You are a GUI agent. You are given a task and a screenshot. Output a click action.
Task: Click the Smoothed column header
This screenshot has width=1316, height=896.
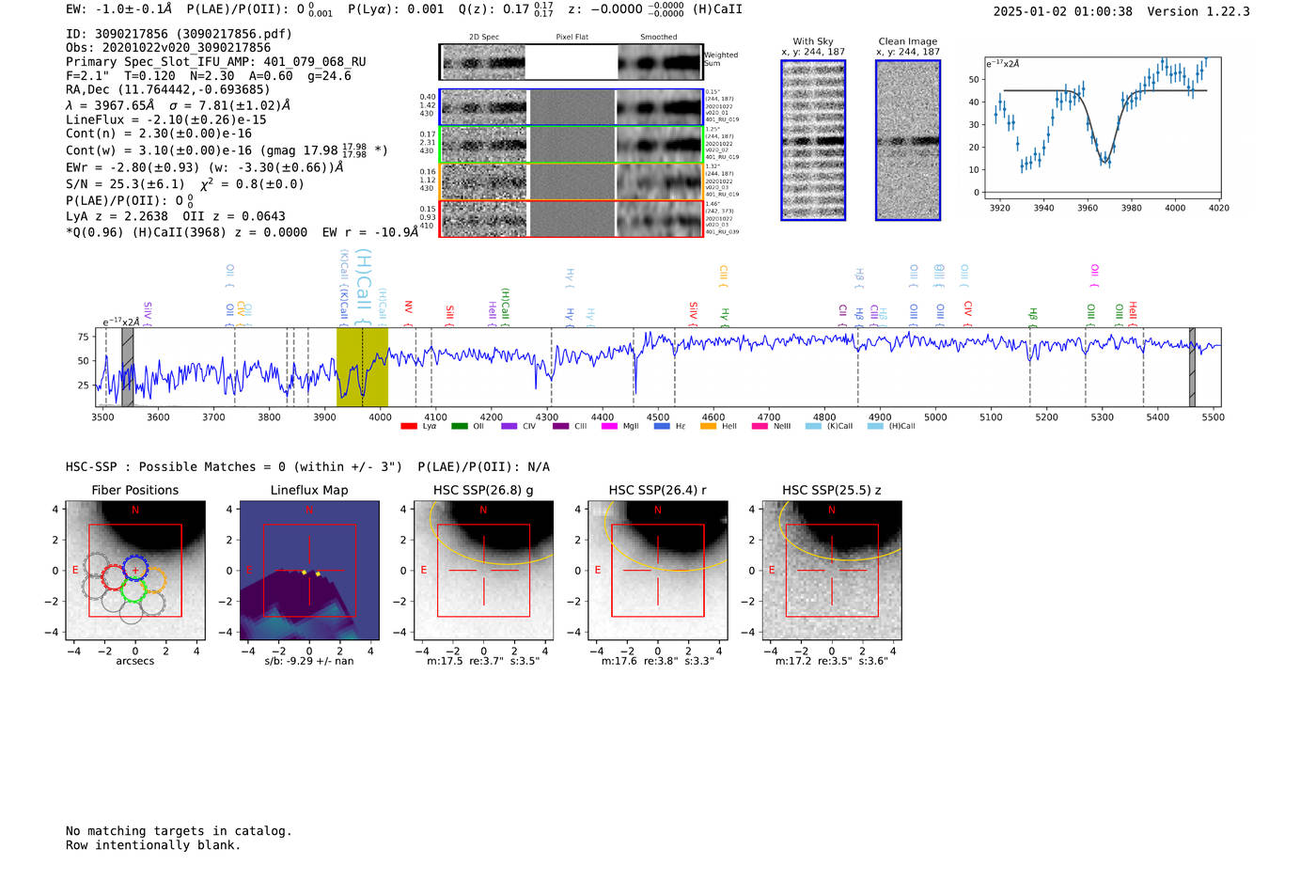[x=659, y=38]
